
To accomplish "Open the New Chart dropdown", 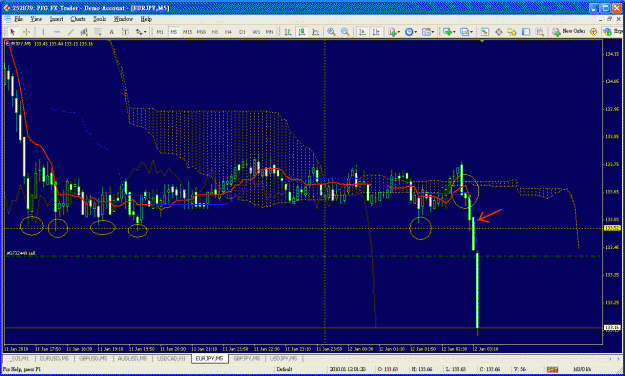I will 449,32.
